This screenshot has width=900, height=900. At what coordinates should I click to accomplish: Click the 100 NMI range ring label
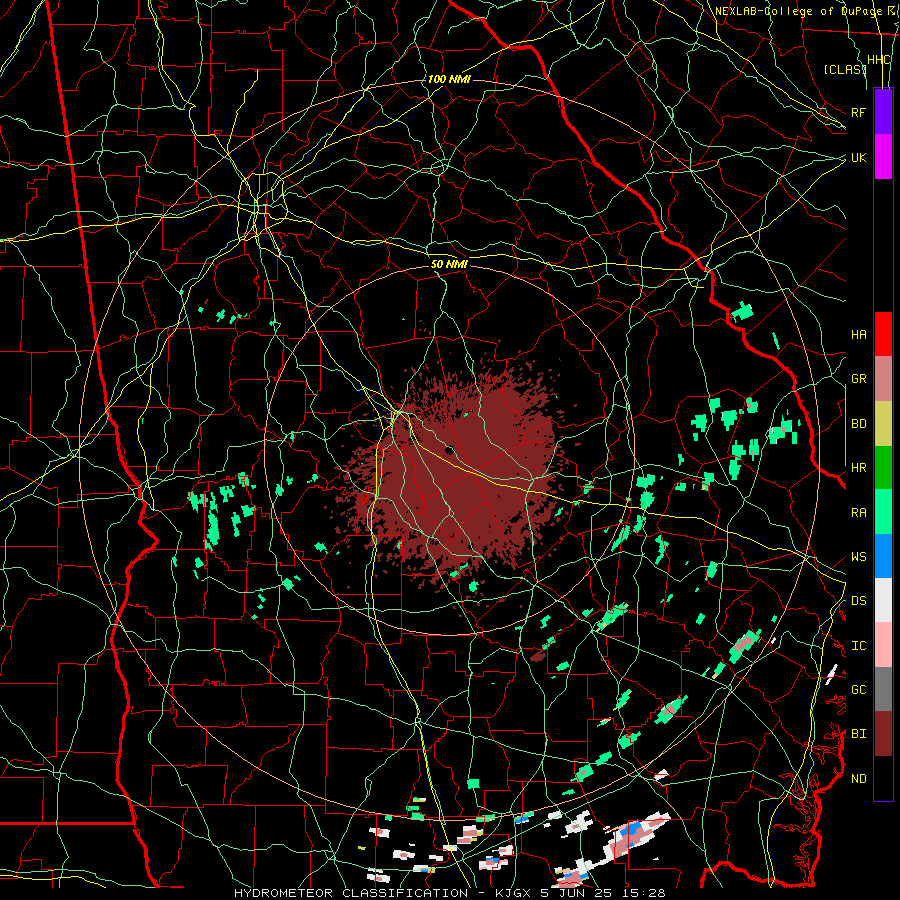(449, 79)
